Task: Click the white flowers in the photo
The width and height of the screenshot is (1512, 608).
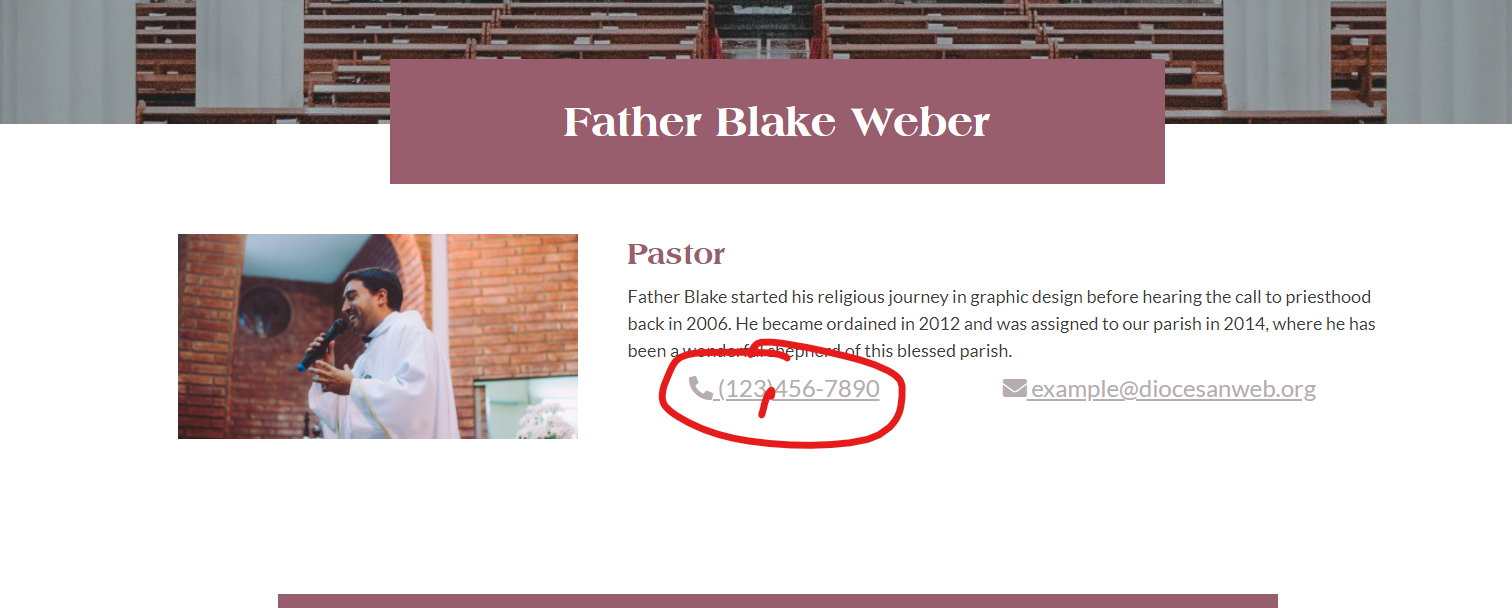Action: point(545,421)
